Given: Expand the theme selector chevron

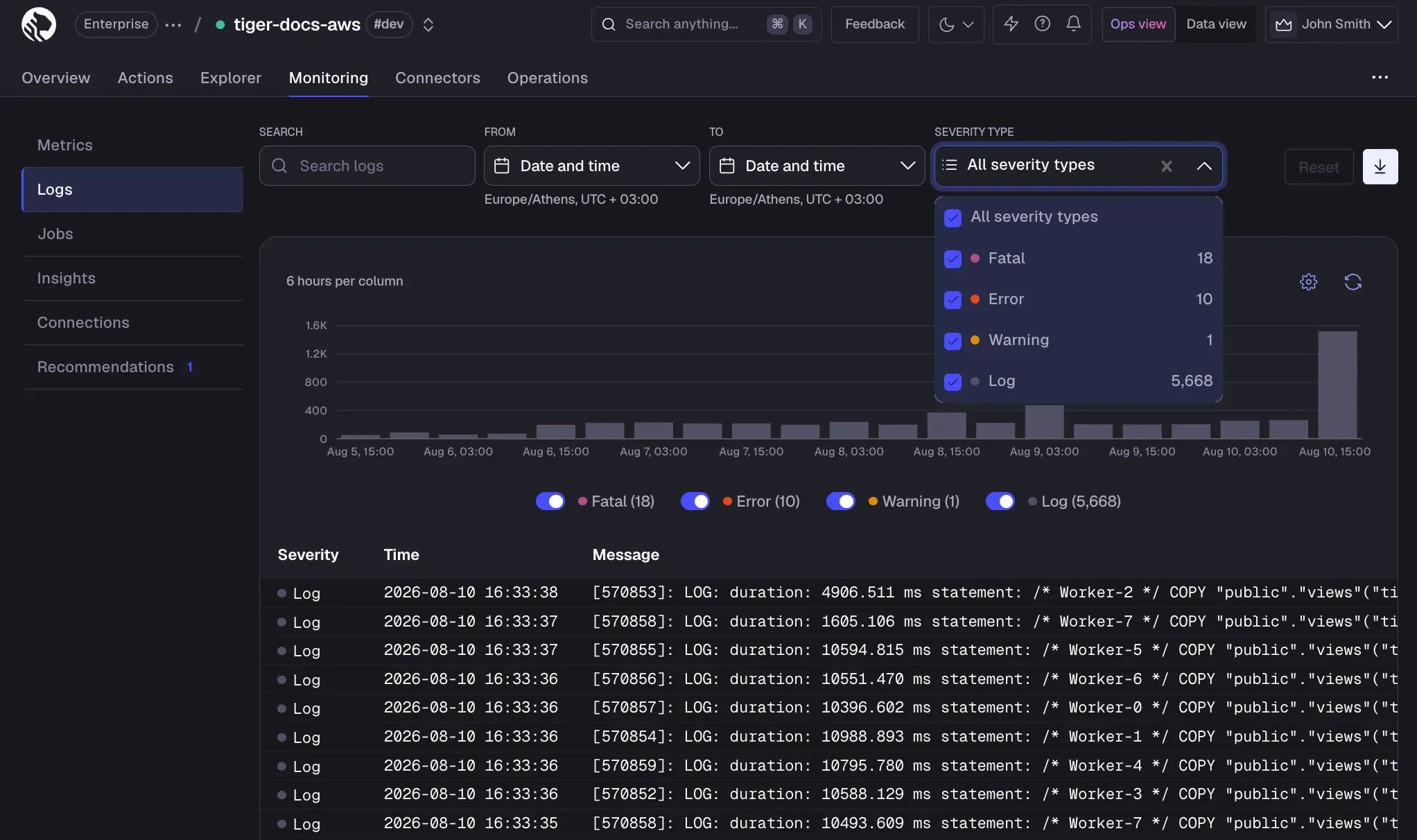Looking at the screenshot, I should (969, 24).
